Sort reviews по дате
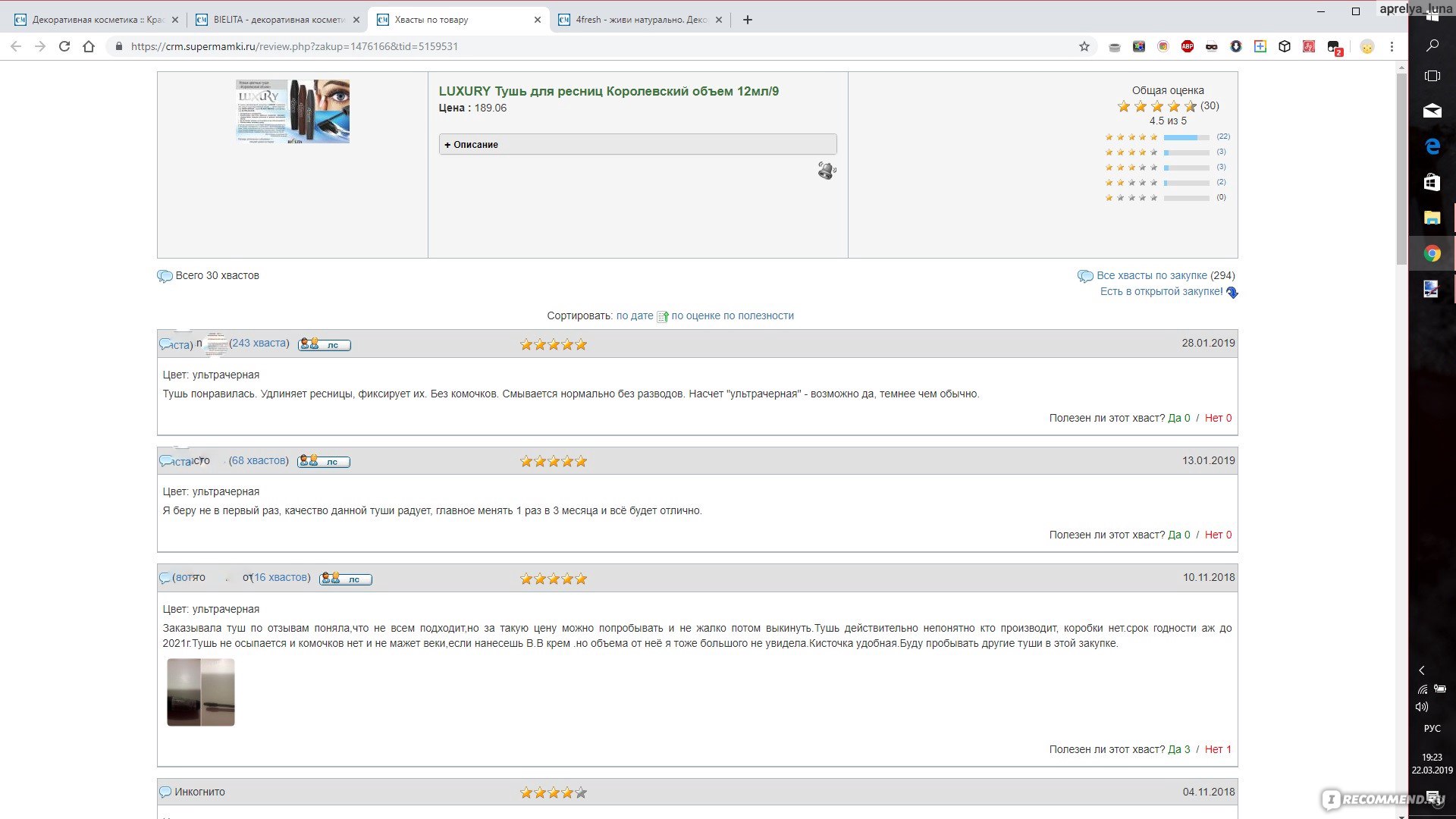1456x819 pixels. pos(635,316)
